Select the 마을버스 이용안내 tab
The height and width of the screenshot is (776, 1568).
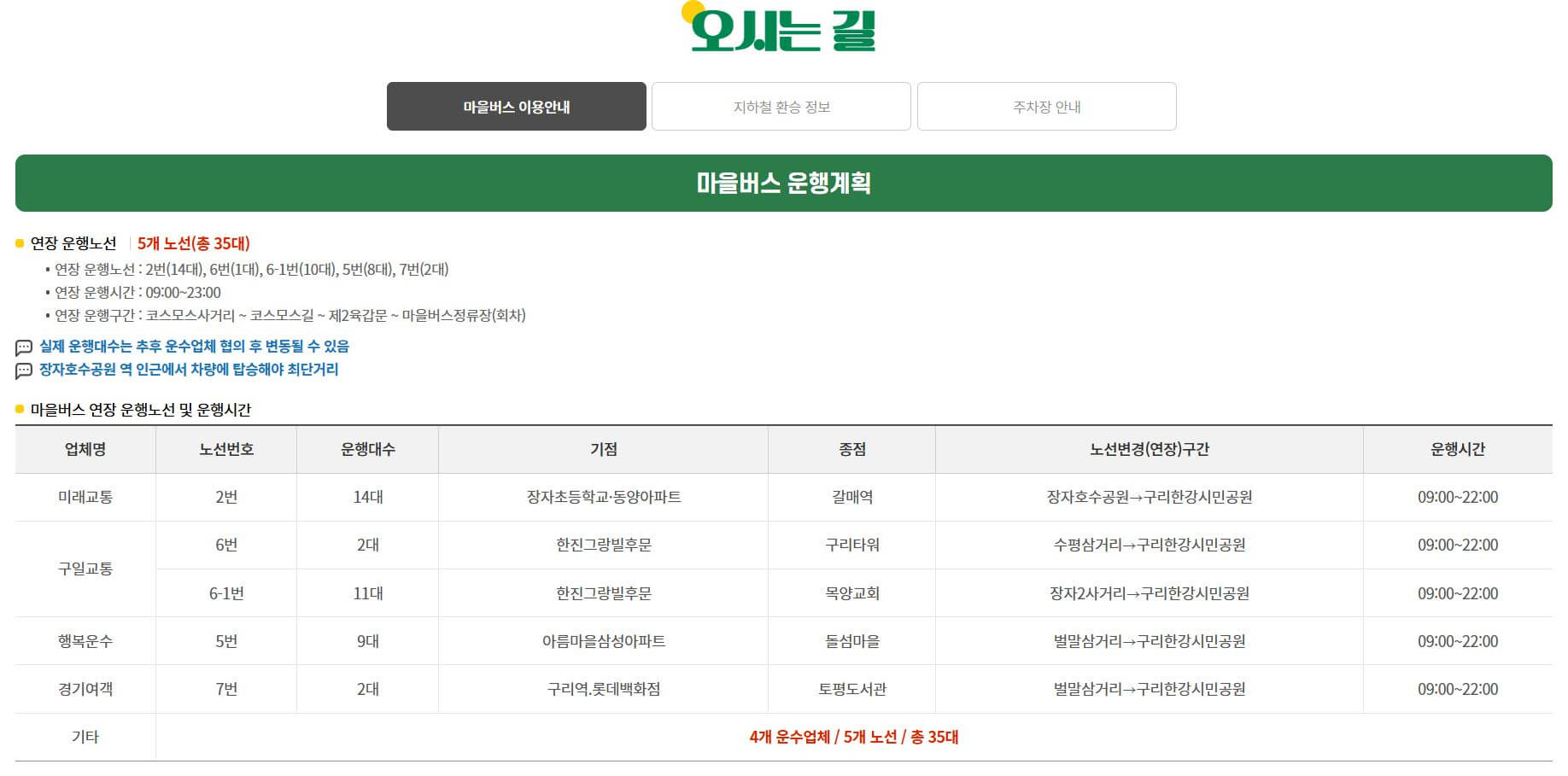click(517, 106)
